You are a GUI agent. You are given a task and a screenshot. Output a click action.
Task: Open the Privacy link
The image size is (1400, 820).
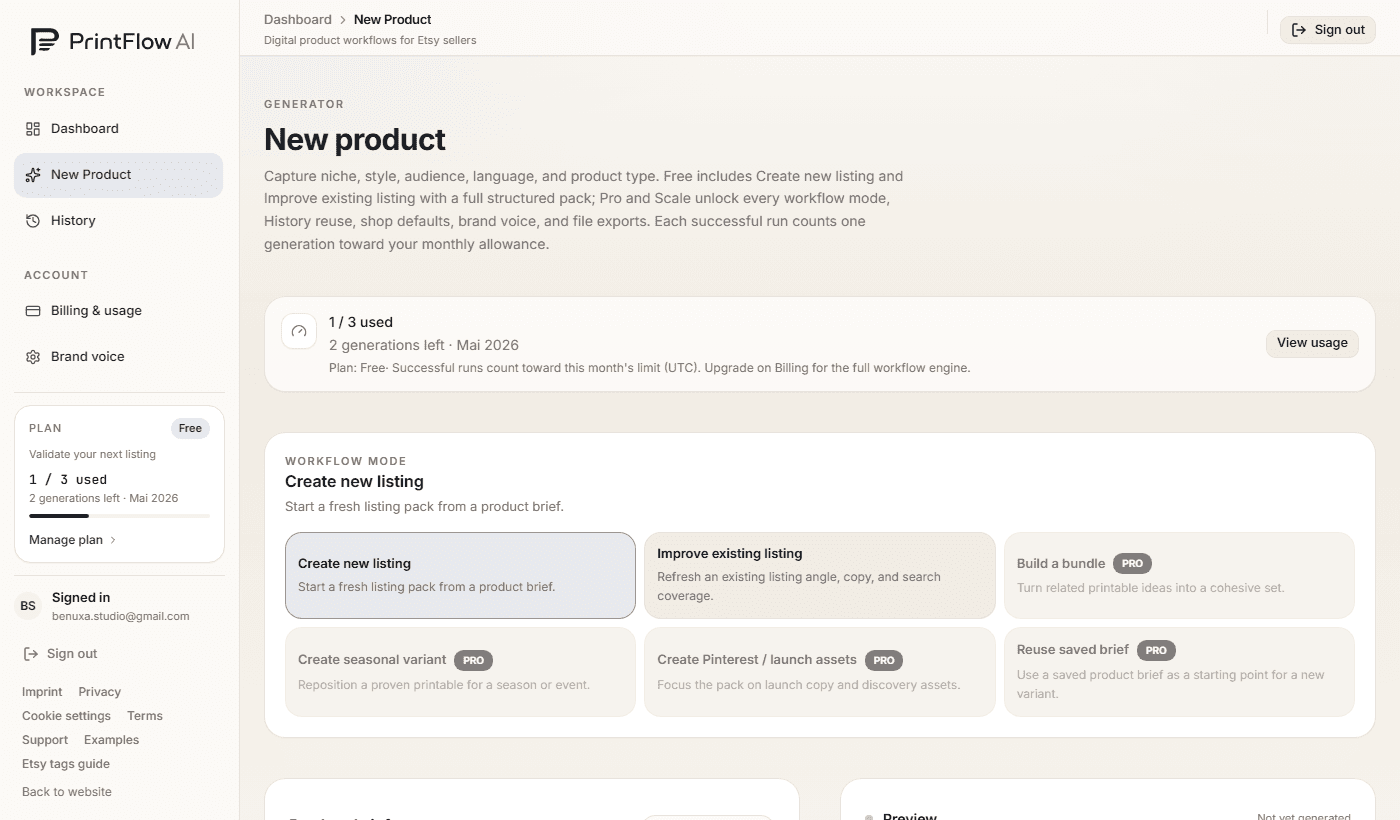coord(99,692)
